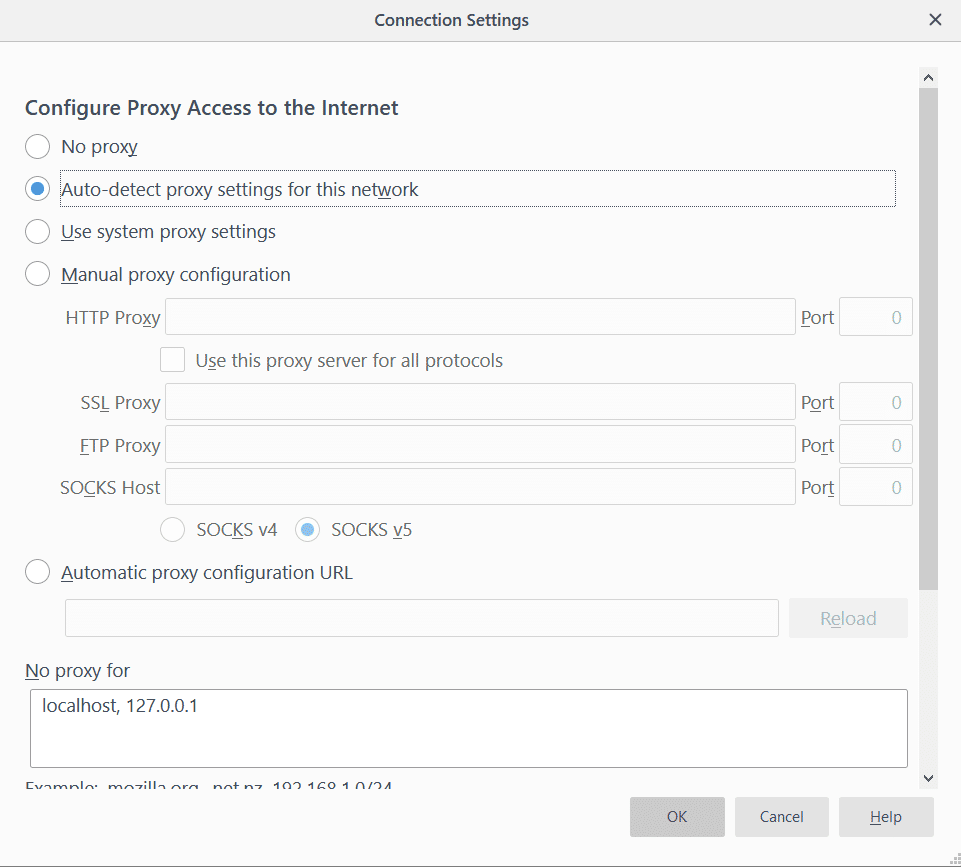
Task: Click the HTTP Proxy Port field
Action: click(x=875, y=316)
